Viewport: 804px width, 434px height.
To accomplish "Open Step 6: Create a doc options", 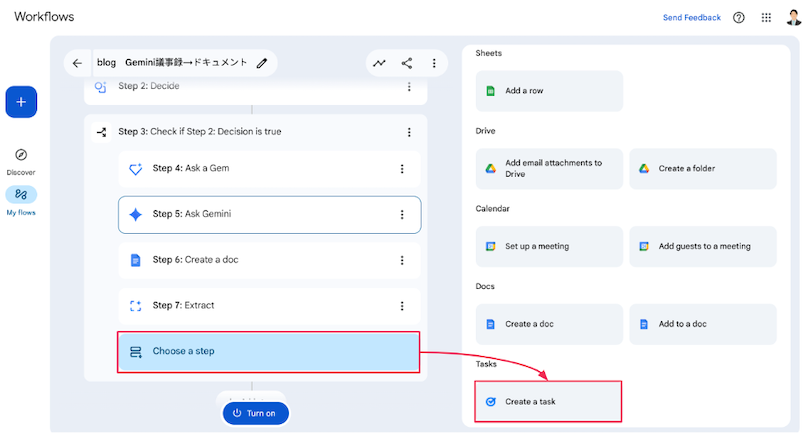I will pyautogui.click(x=402, y=260).
